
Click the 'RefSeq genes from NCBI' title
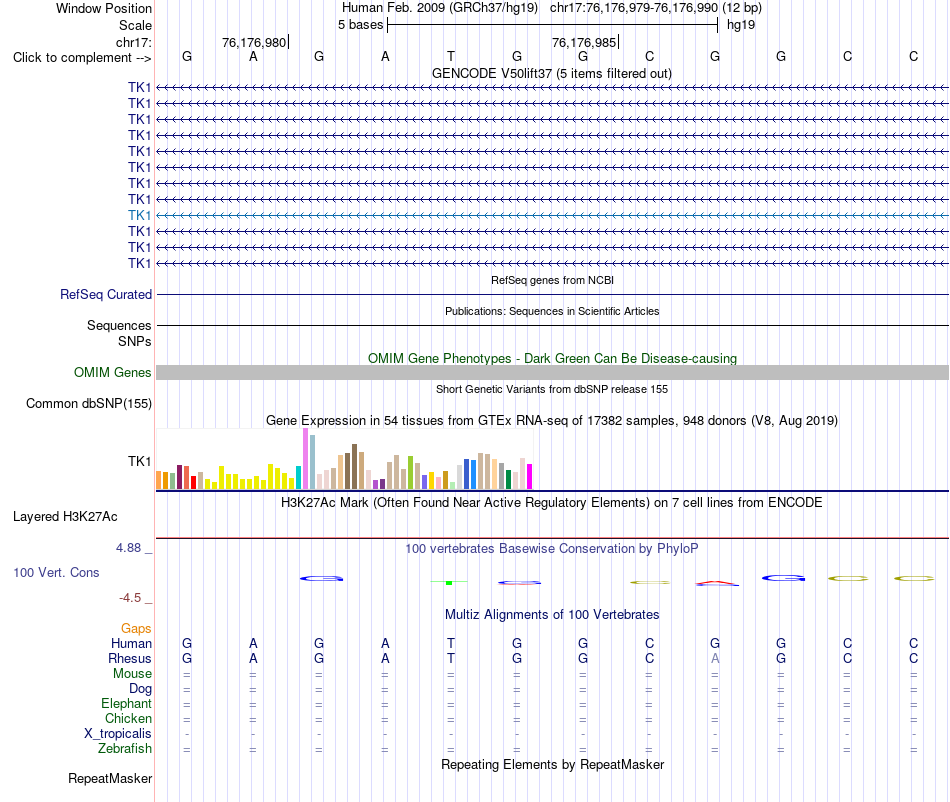click(552, 280)
